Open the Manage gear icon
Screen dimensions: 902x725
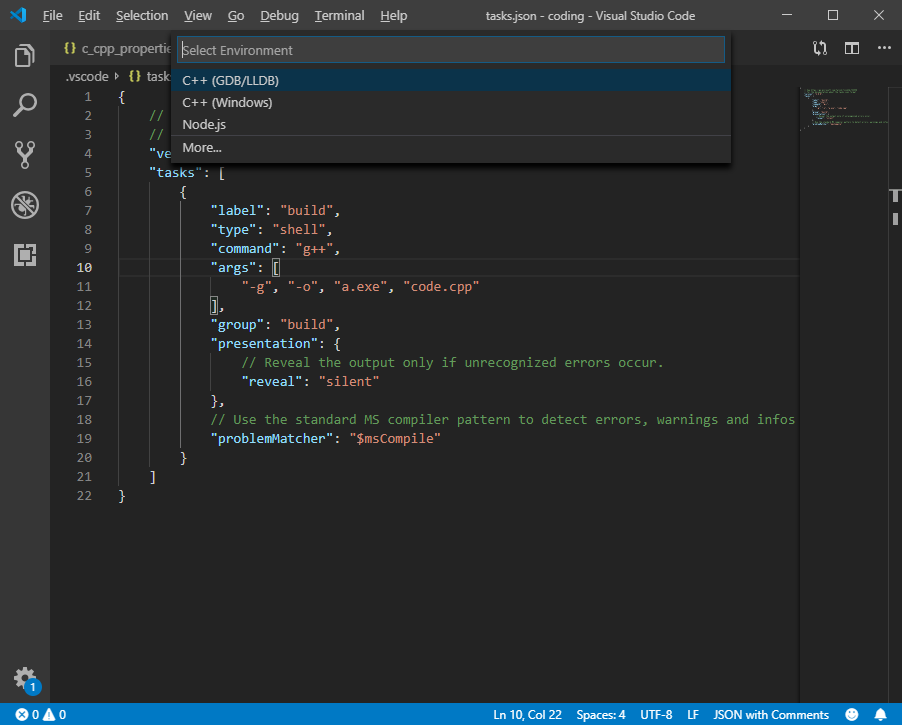pyautogui.click(x=24, y=679)
